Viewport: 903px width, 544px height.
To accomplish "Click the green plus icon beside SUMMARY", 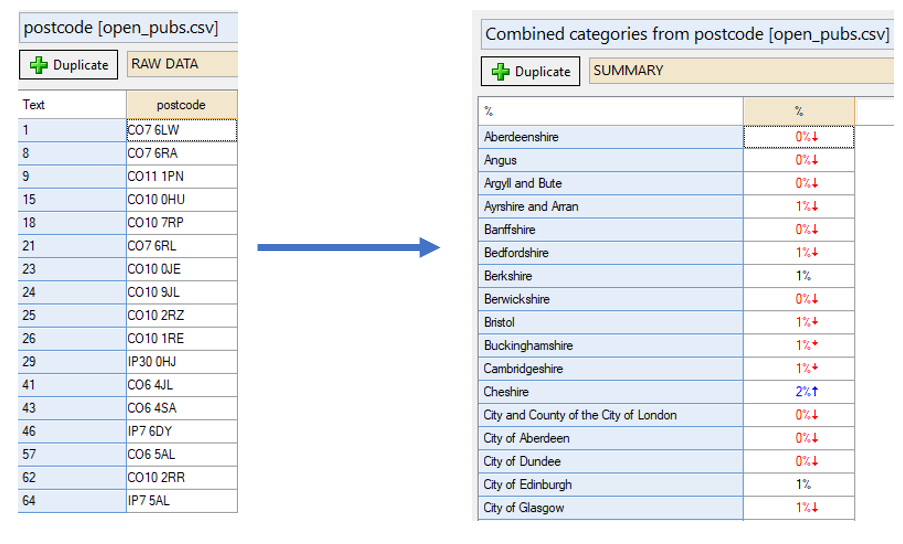I will coord(500,71).
